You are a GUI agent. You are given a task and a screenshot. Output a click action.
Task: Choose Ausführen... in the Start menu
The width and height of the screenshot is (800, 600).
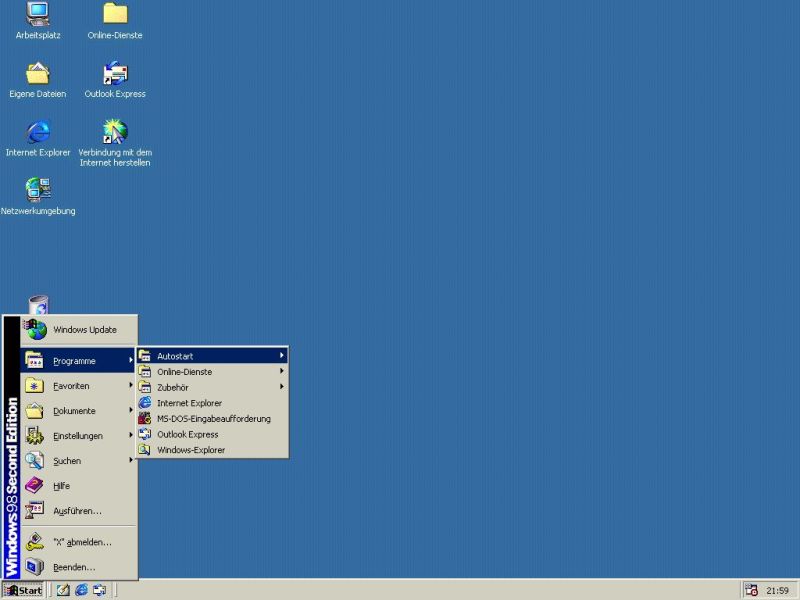coord(79,511)
